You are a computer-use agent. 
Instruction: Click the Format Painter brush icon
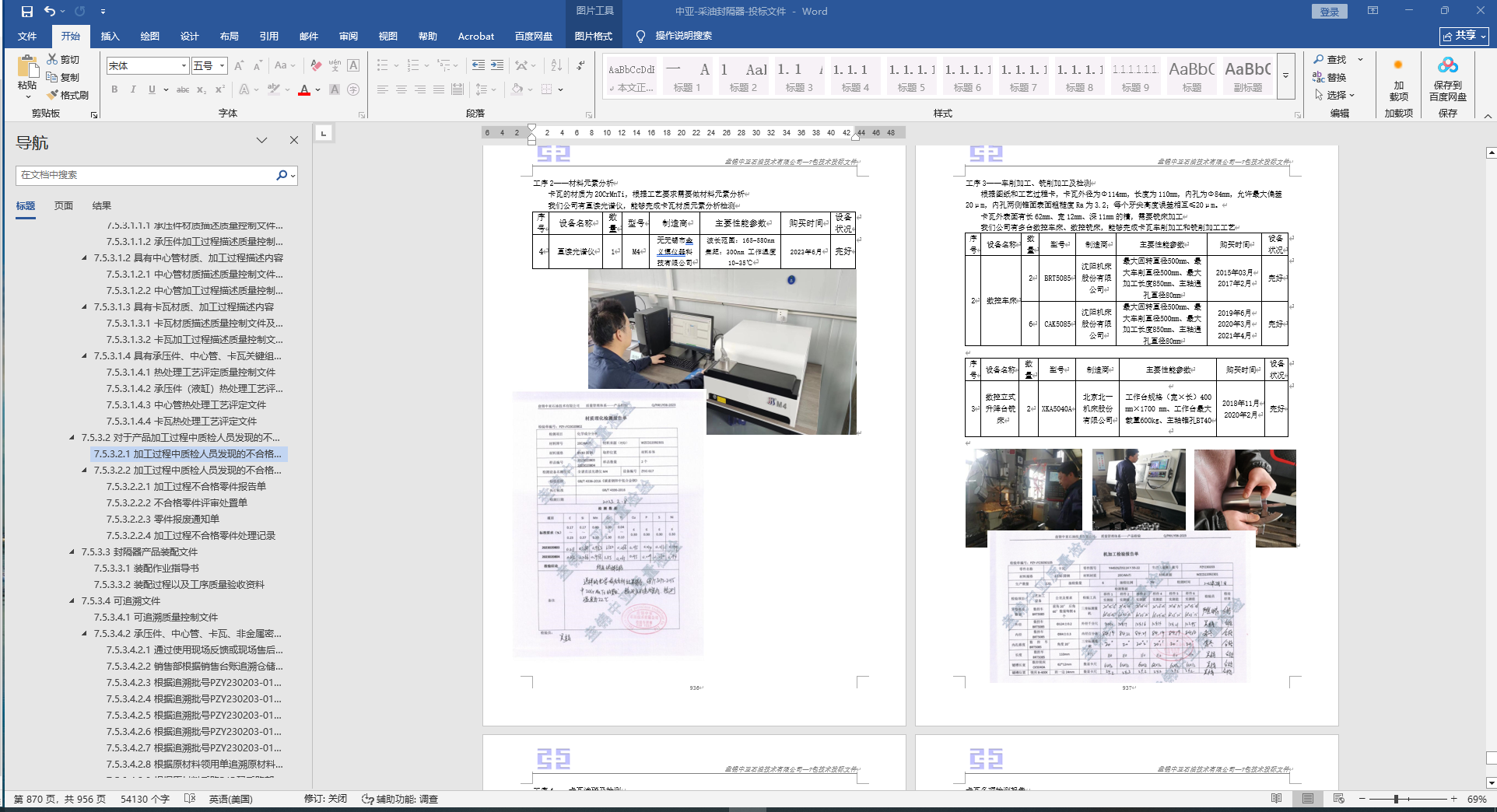pyautogui.click(x=53, y=95)
